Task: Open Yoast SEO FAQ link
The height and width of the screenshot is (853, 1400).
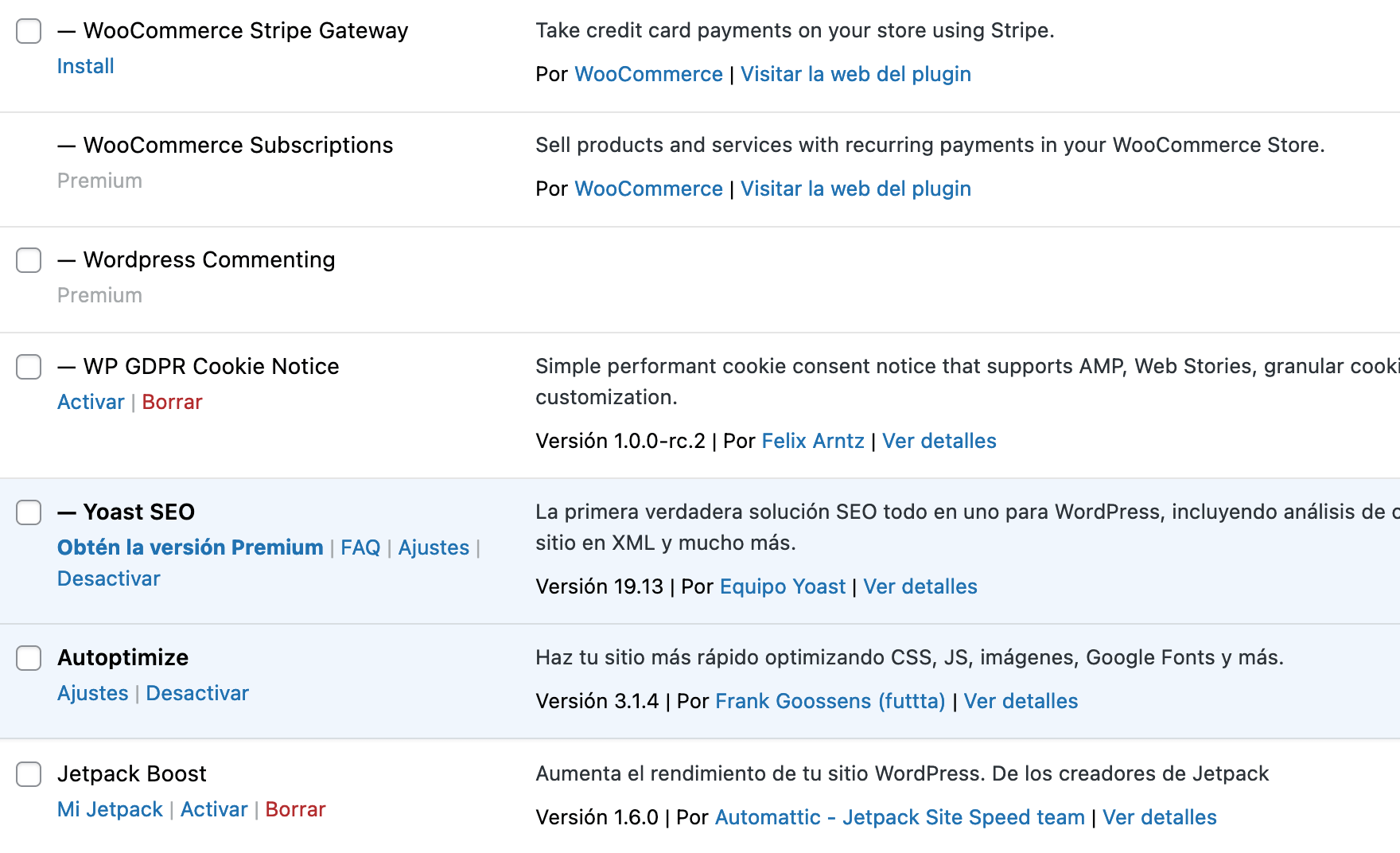Action: click(360, 547)
